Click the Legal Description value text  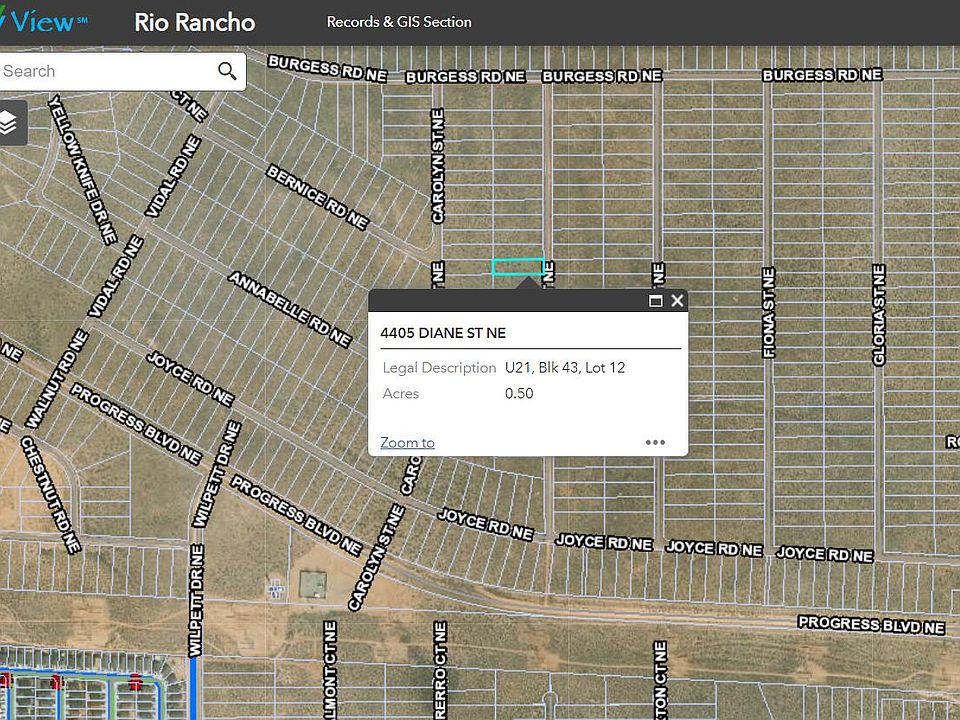click(x=565, y=368)
